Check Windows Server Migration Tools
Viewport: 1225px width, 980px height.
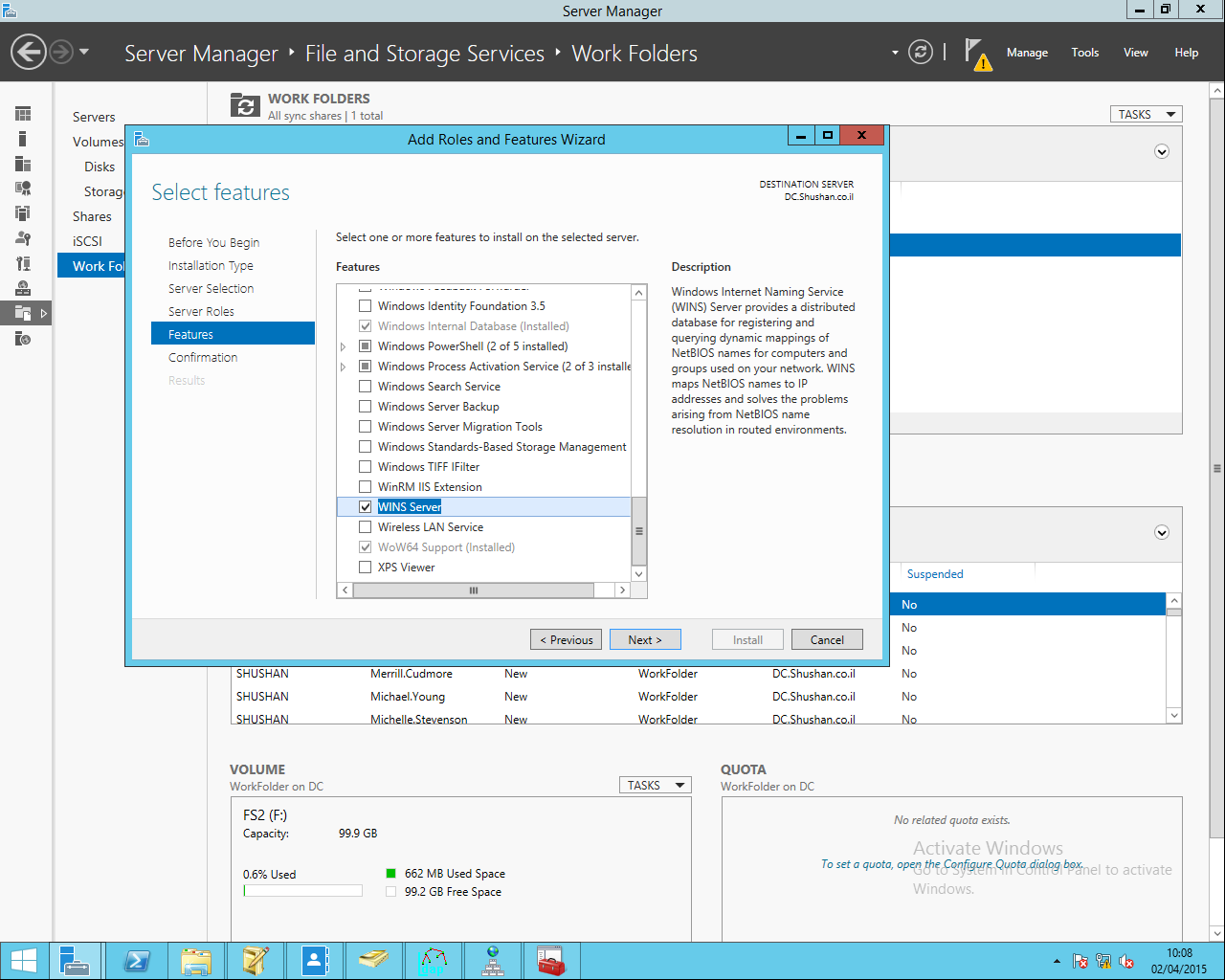tap(365, 427)
